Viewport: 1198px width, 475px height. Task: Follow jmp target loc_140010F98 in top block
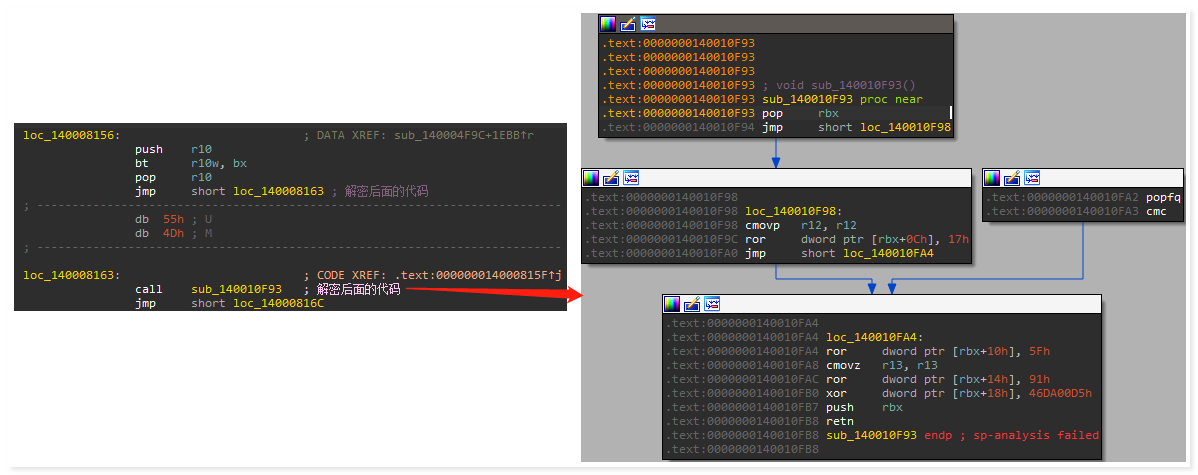click(x=904, y=128)
